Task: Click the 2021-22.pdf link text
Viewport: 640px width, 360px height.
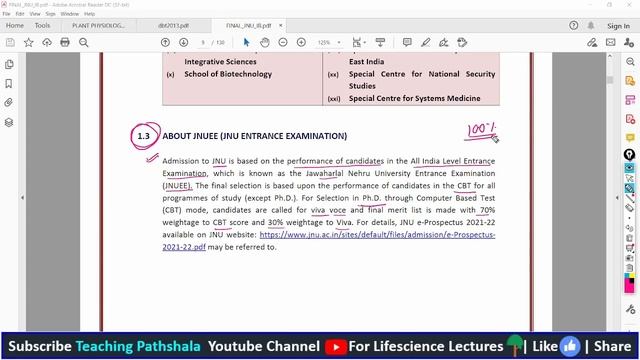Action: click(x=184, y=247)
